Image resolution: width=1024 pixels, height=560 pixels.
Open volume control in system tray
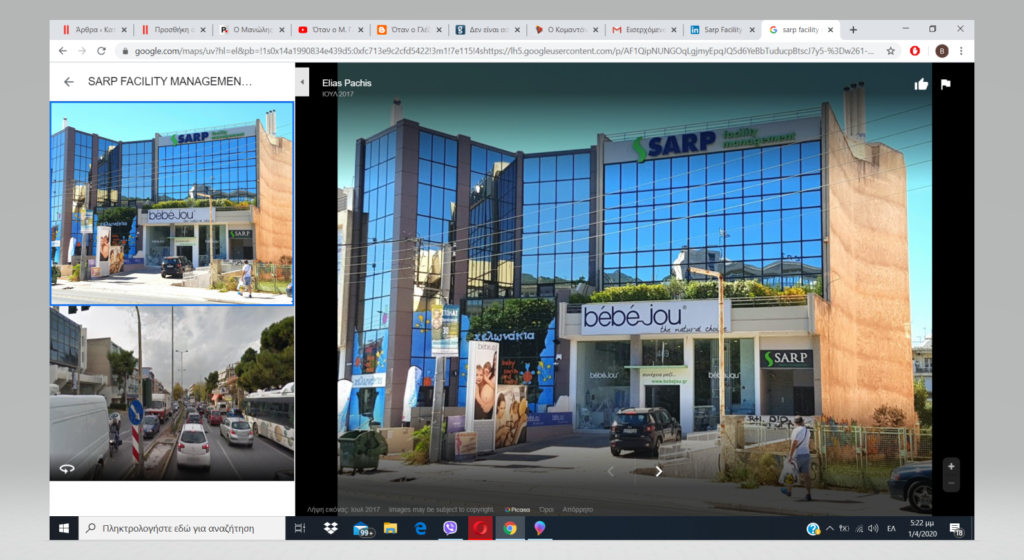(x=873, y=528)
